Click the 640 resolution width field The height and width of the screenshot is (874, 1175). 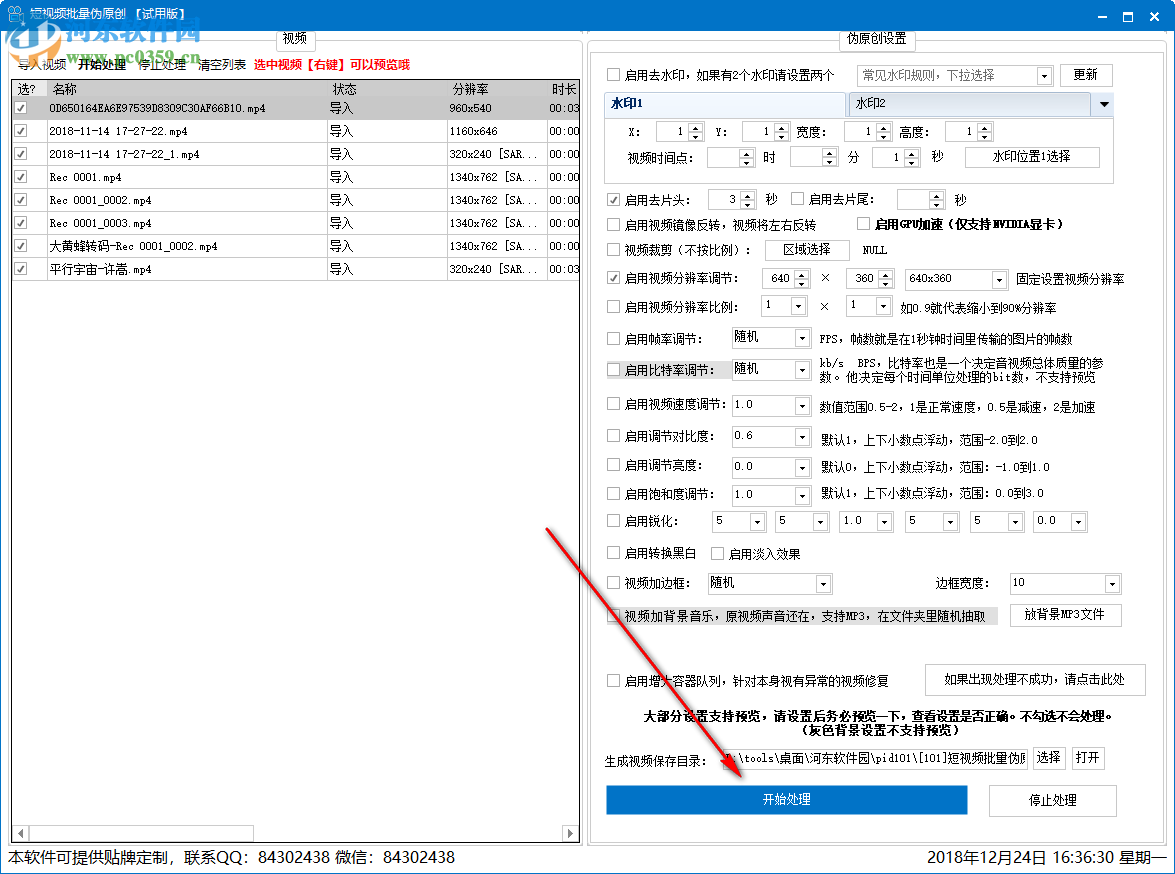(x=779, y=279)
